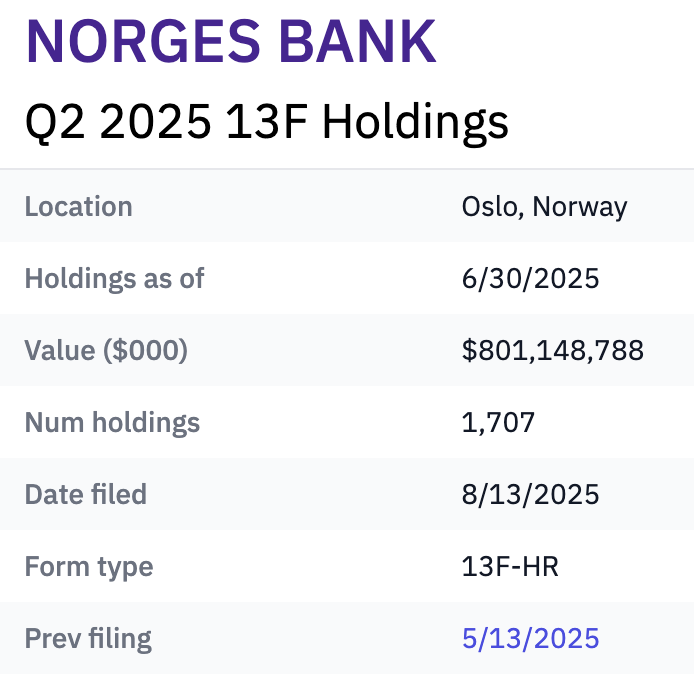694x676 pixels.
Task: Select the Value ($000) label
Action: click(106, 351)
